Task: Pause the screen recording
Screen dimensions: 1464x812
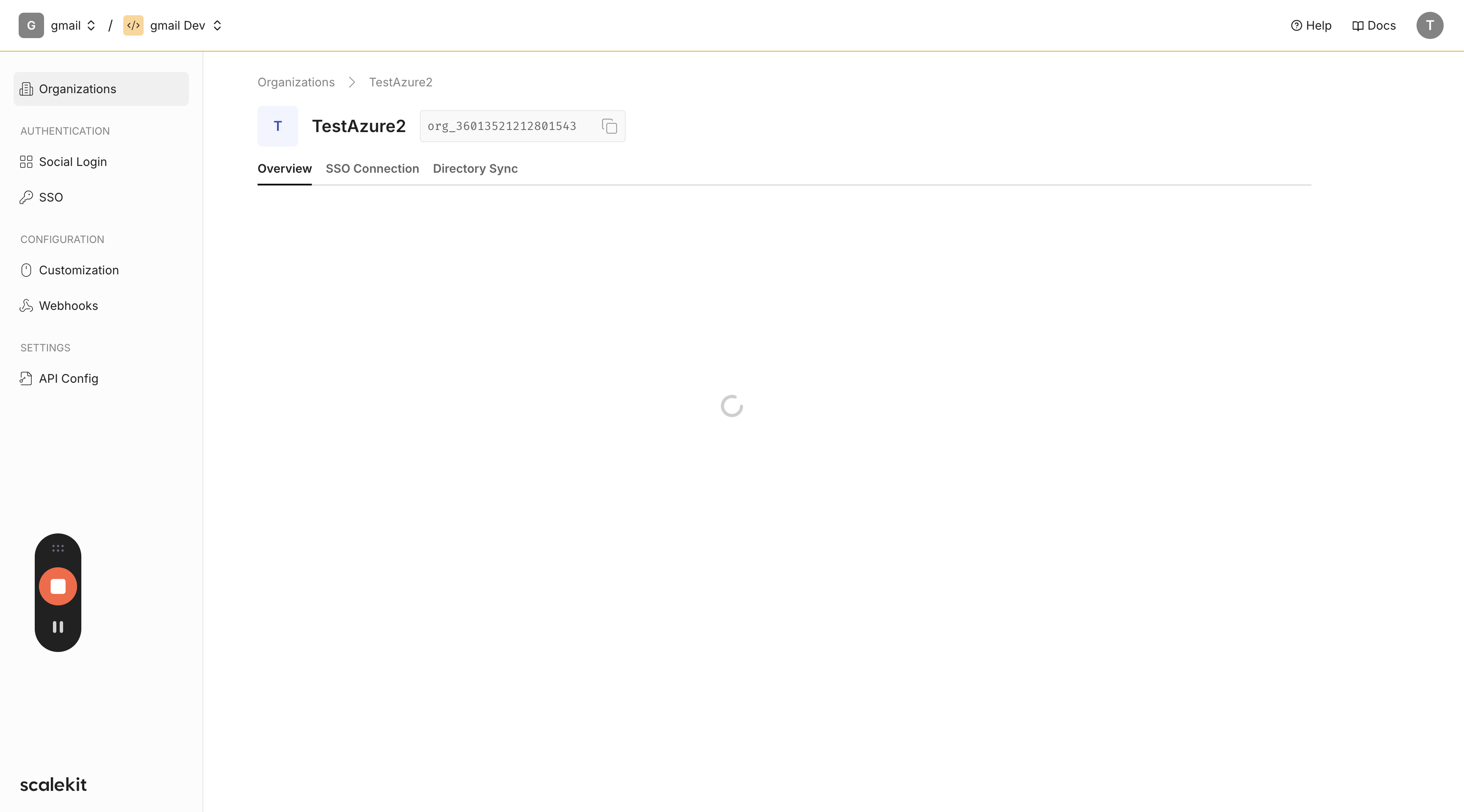Action: 58,627
